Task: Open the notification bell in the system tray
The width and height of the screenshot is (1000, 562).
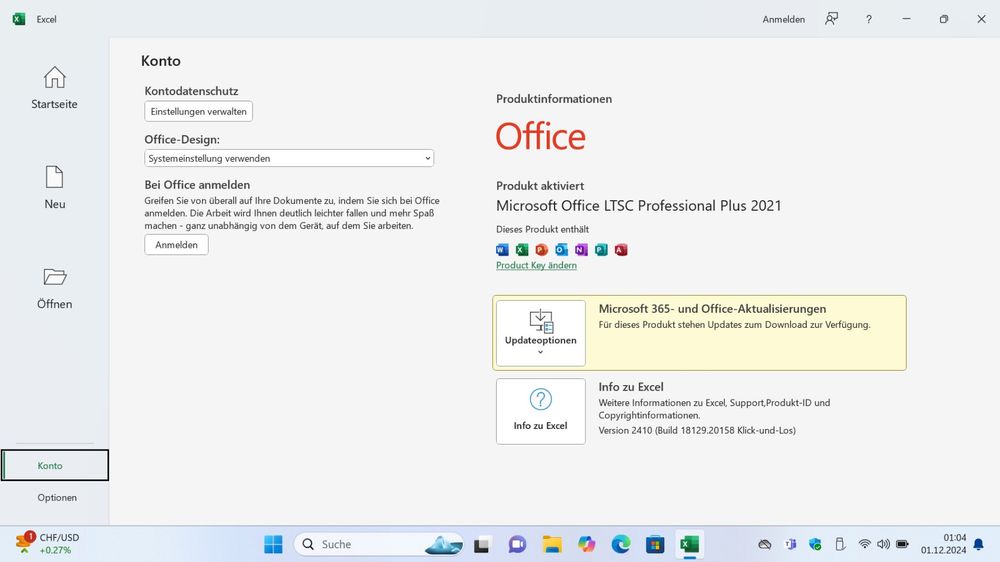Action: click(977, 544)
